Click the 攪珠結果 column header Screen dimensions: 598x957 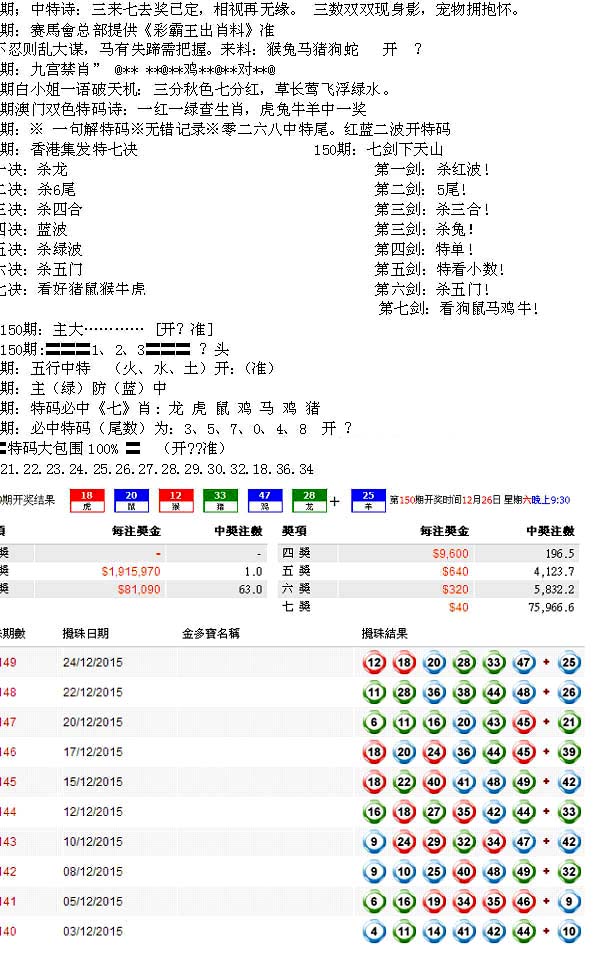tap(384, 634)
